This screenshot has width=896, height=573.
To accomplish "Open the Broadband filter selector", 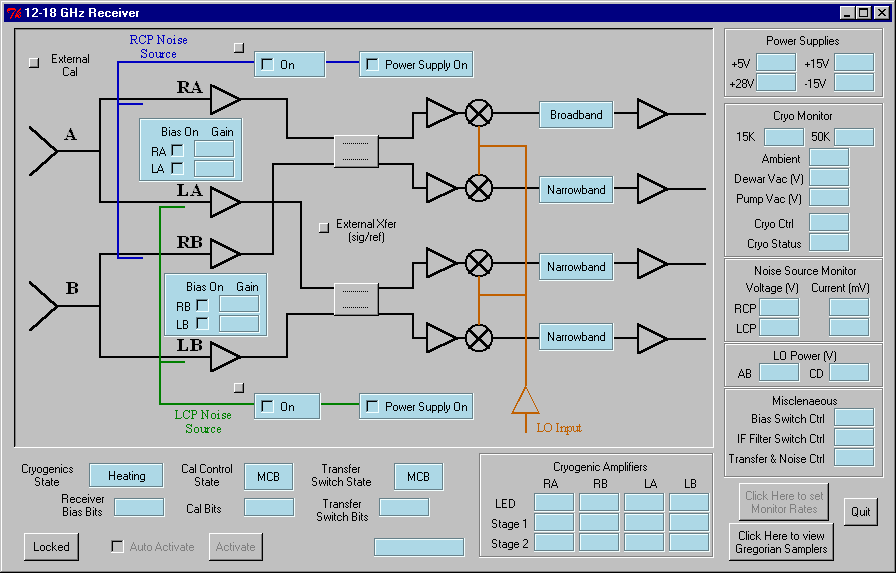I will pos(576,115).
